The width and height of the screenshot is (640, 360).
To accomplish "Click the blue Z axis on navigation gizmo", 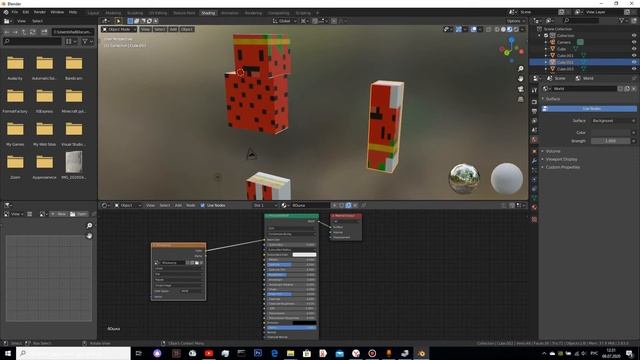I will point(511,40).
